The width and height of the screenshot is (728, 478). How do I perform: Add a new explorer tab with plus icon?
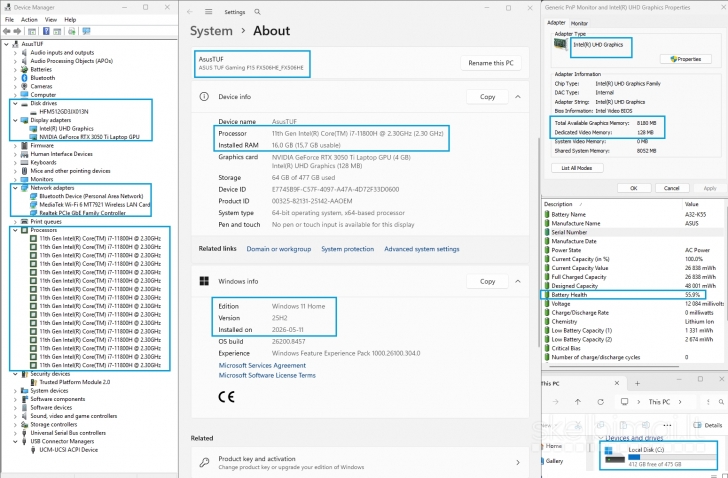tap(637, 383)
